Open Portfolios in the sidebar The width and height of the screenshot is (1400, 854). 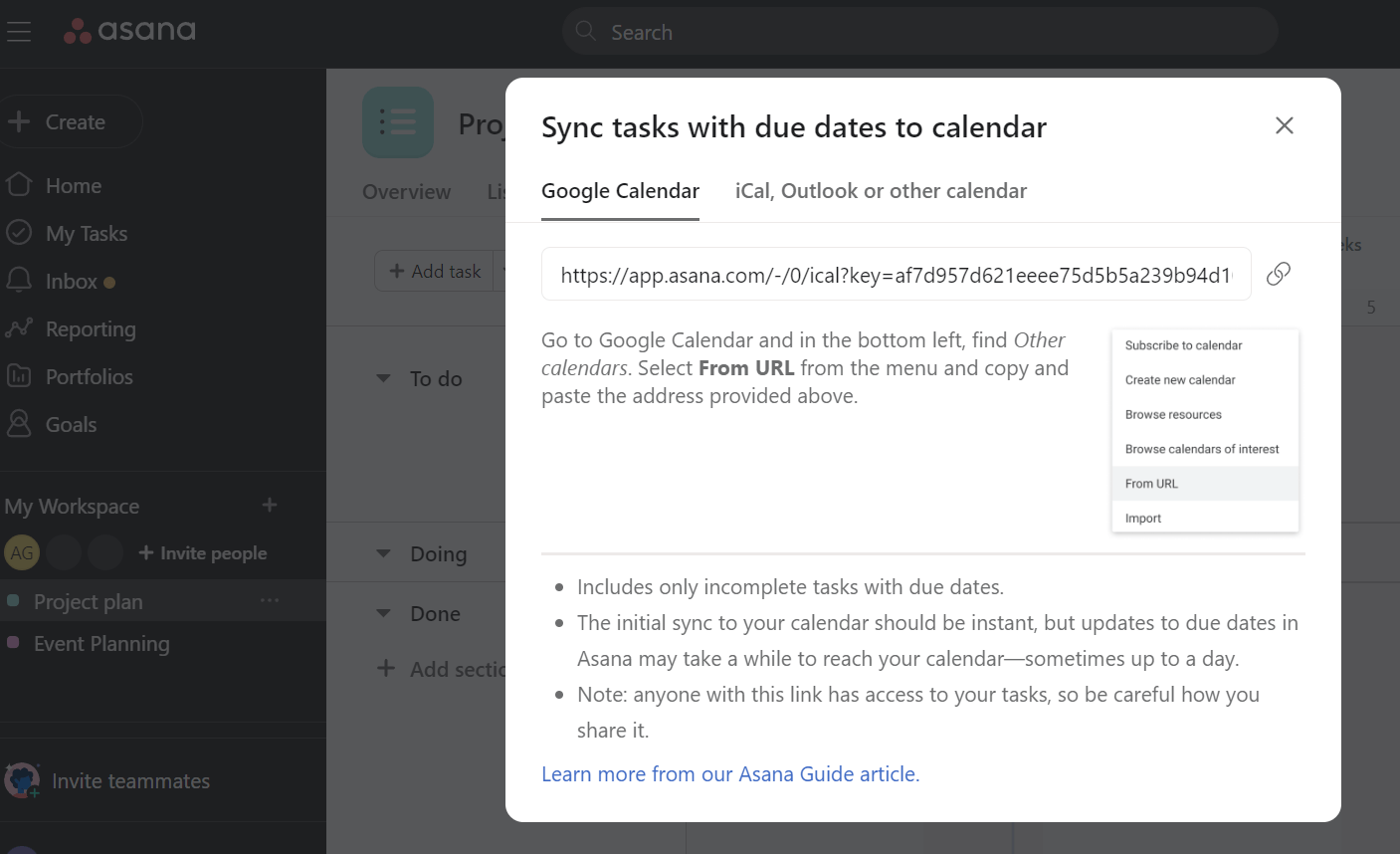click(x=89, y=377)
